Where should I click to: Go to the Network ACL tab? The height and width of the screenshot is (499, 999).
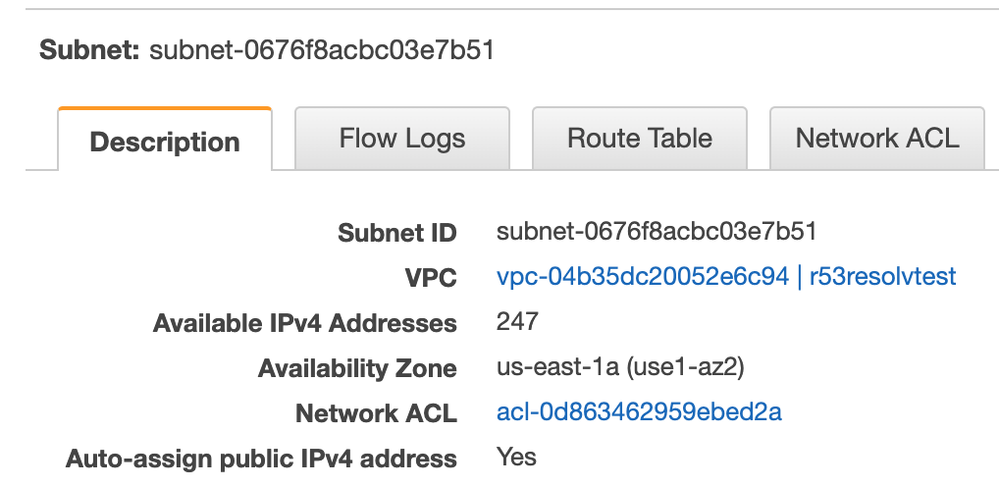click(877, 138)
